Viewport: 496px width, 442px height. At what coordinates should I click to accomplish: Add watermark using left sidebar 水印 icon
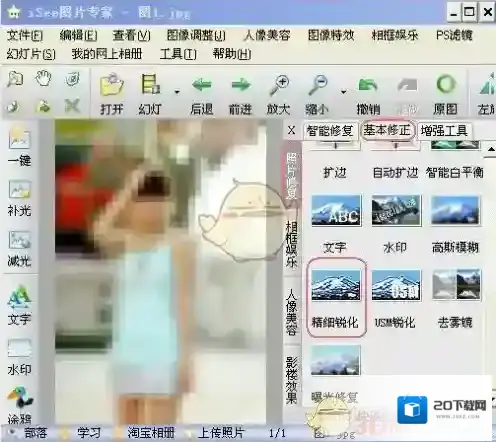(x=19, y=349)
